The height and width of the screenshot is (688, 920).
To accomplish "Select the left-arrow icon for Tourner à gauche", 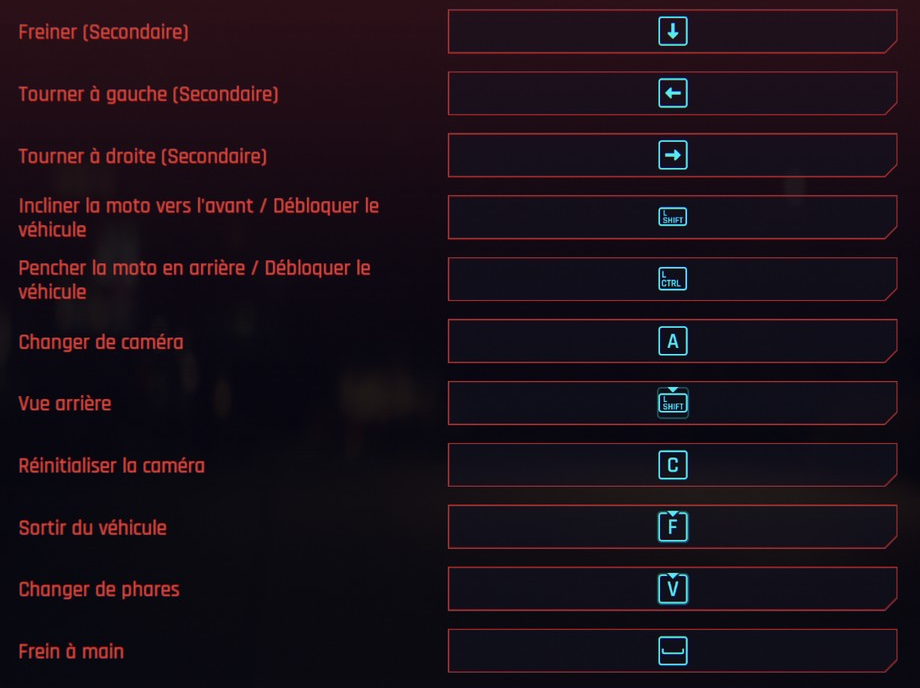I will 672,93.
